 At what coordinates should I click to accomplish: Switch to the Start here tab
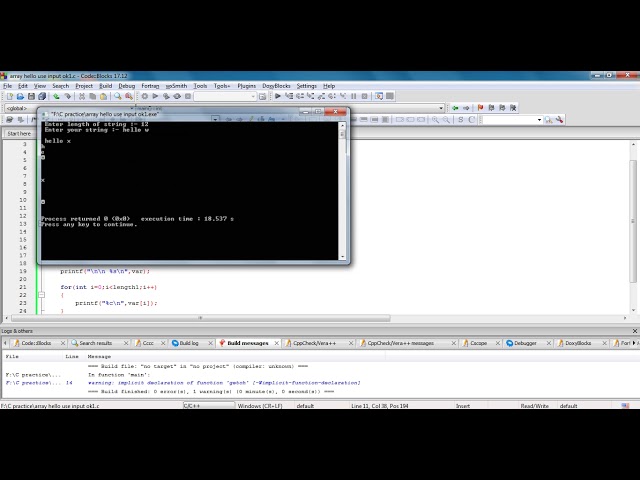[x=19, y=133]
